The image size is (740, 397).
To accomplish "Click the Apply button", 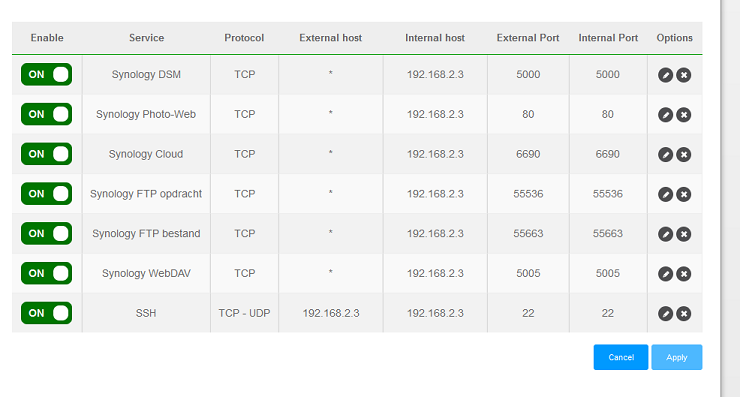I will pos(677,357).
